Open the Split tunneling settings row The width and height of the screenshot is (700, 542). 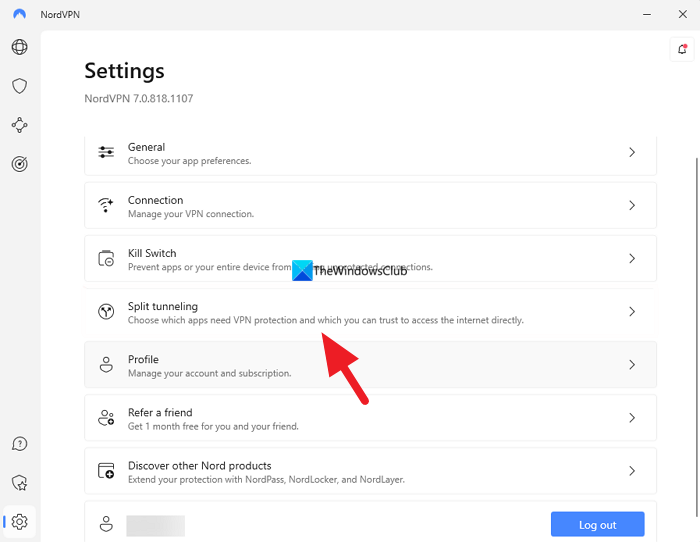[x=370, y=312]
